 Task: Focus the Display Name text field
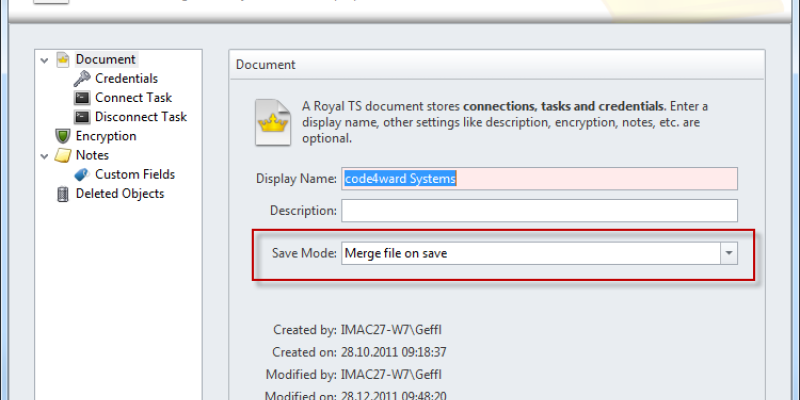tap(540, 178)
